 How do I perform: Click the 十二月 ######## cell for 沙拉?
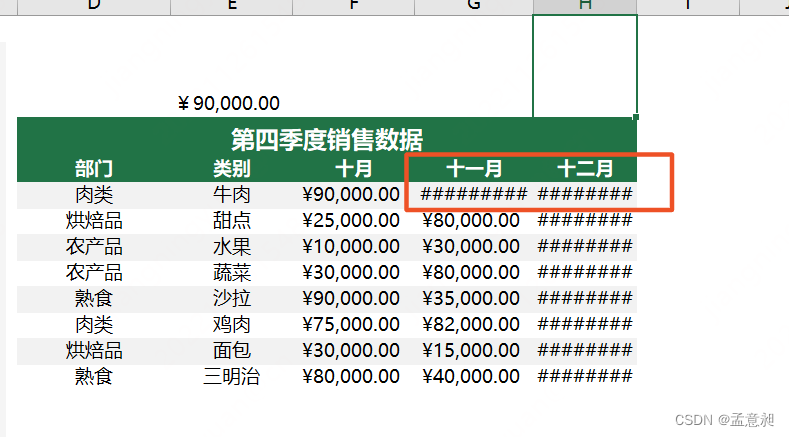[x=585, y=299]
